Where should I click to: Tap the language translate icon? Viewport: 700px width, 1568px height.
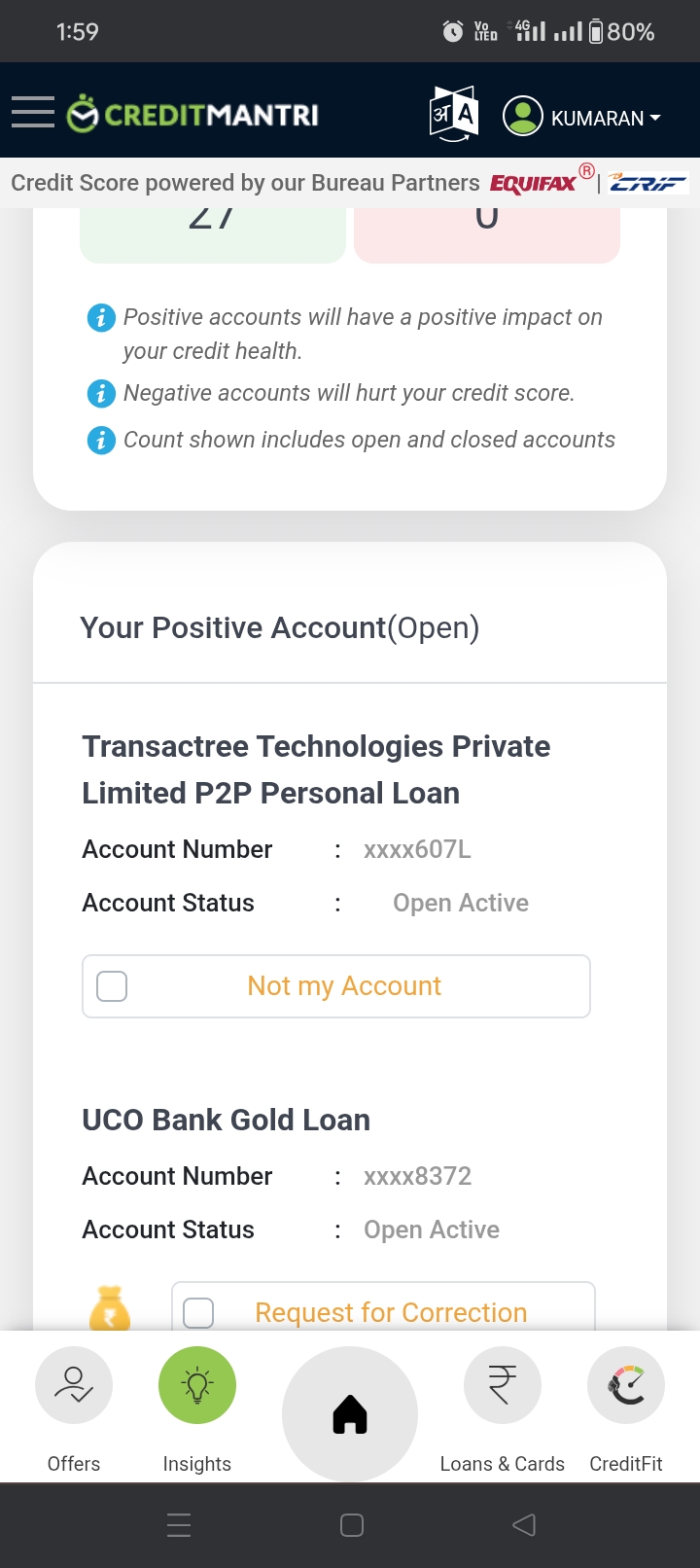pyautogui.click(x=454, y=115)
